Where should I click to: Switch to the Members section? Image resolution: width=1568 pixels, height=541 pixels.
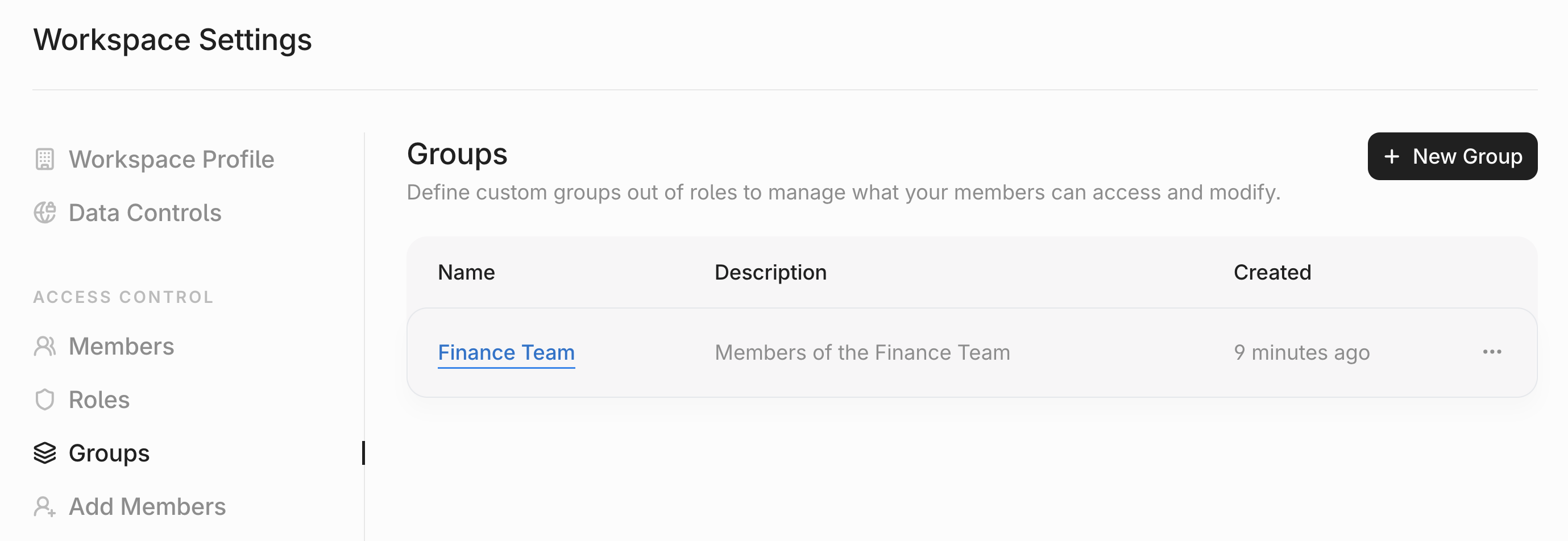pyautogui.click(x=121, y=346)
